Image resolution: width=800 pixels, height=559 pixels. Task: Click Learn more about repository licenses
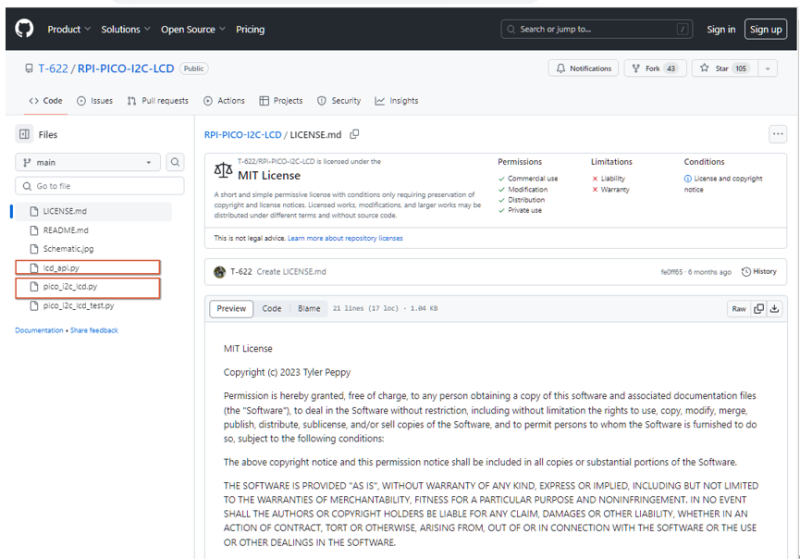pyautogui.click(x=345, y=238)
